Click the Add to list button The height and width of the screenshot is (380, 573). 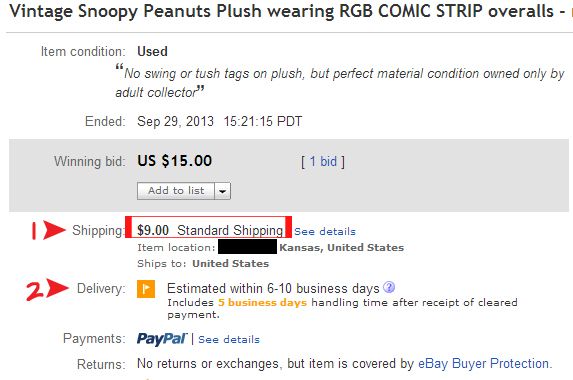click(x=176, y=191)
